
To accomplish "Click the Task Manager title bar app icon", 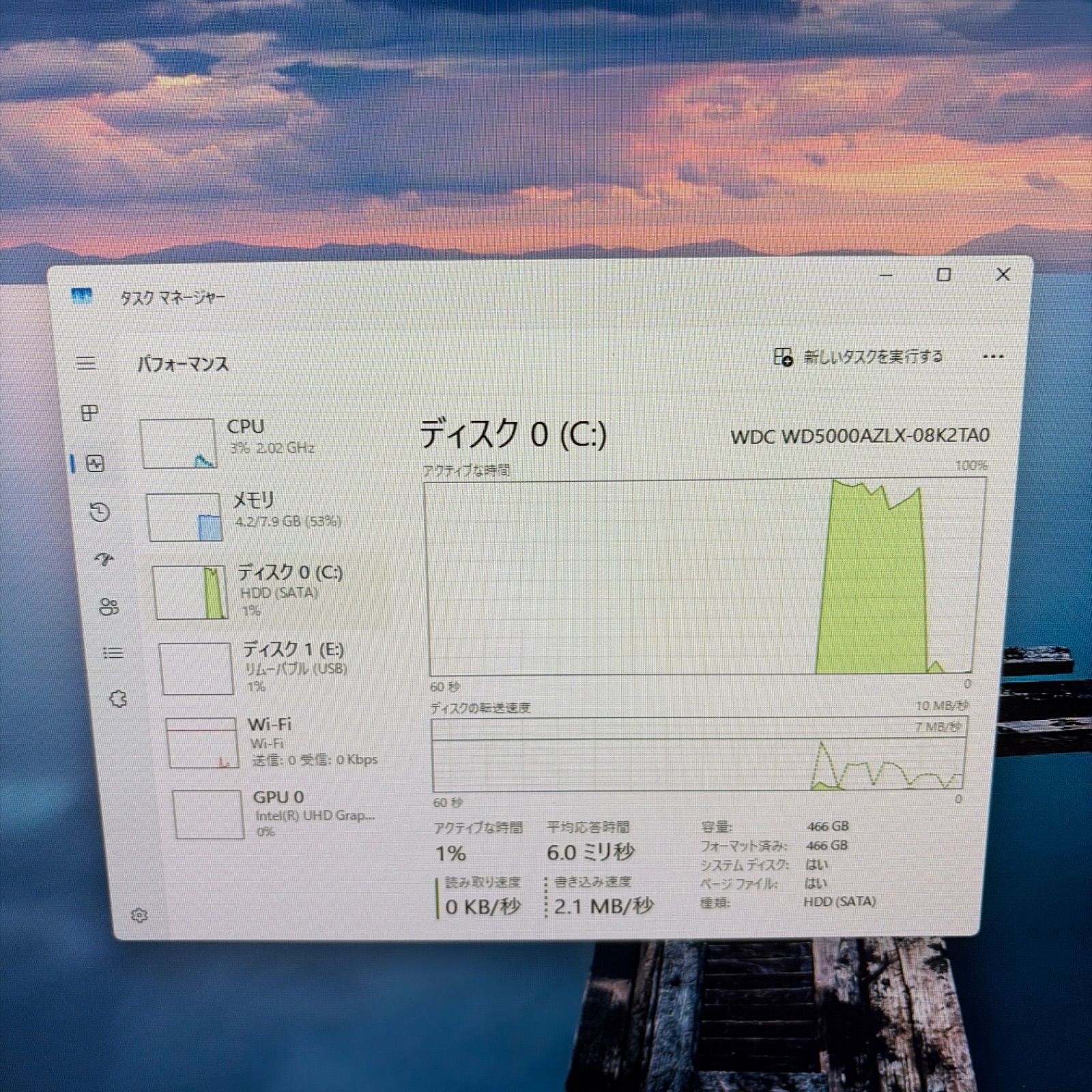I will [x=82, y=296].
